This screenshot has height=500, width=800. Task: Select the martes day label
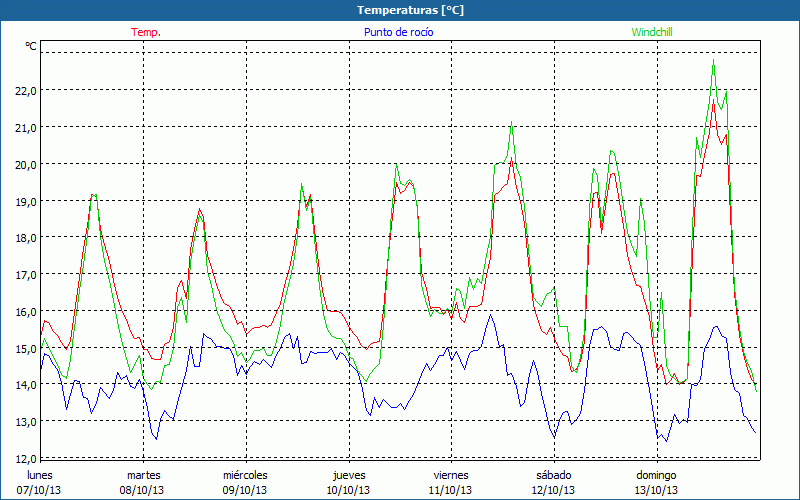[144, 474]
